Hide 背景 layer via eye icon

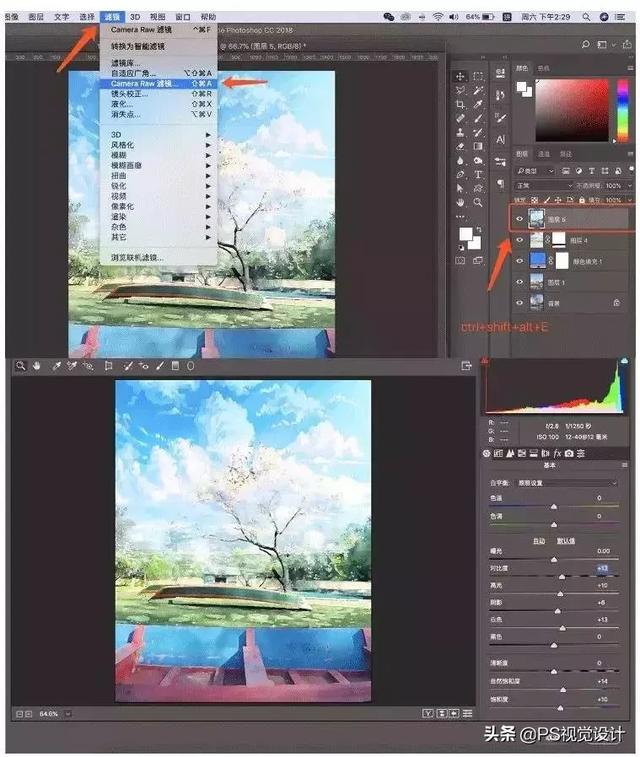point(520,303)
